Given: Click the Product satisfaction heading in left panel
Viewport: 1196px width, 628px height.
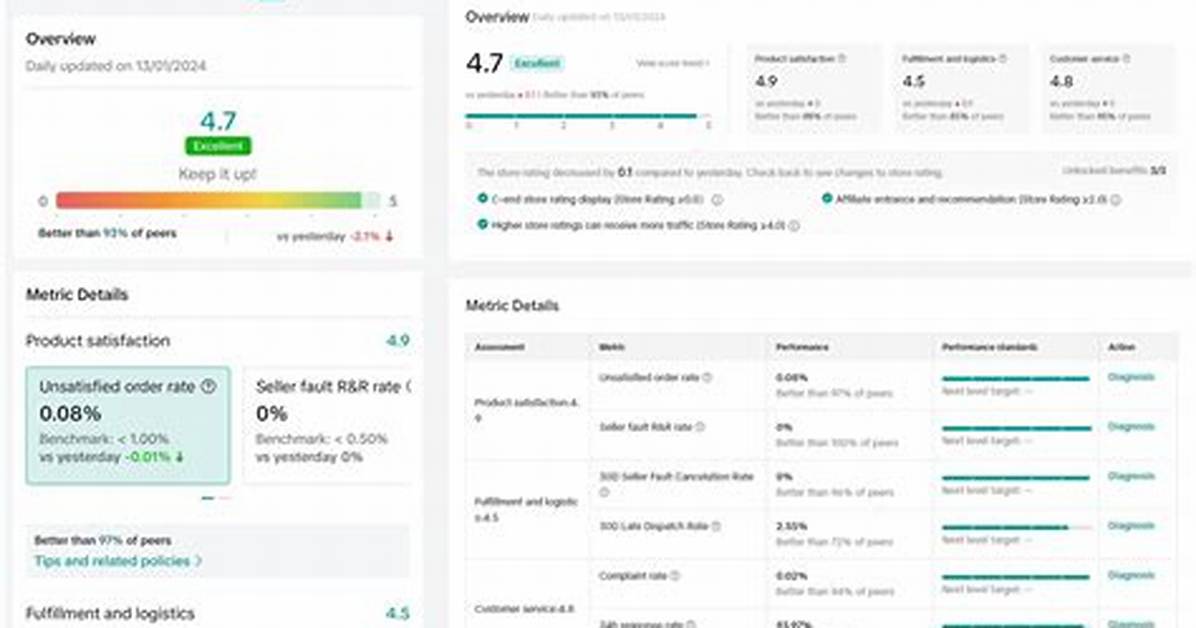Looking at the screenshot, I should coord(98,341).
